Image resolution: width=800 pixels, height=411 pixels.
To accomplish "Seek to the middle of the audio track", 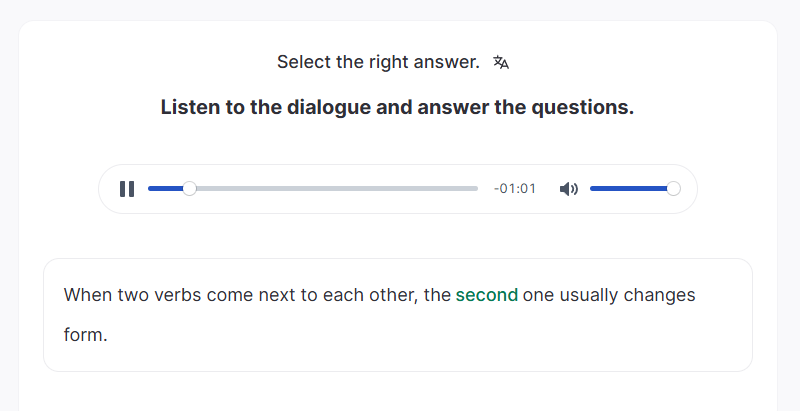I will click(313, 189).
